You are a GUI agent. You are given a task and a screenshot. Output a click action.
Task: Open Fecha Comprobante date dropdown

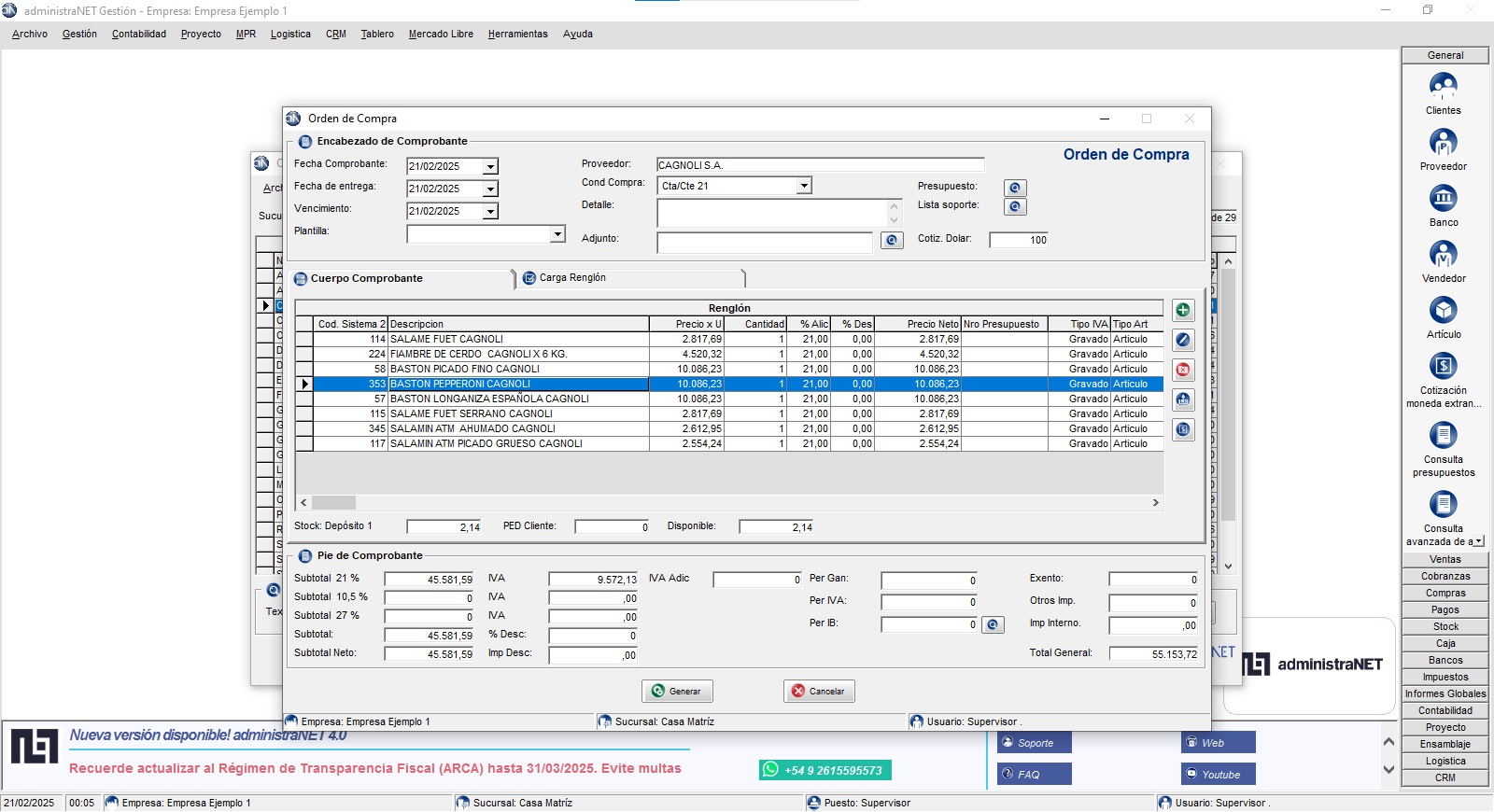(490, 166)
